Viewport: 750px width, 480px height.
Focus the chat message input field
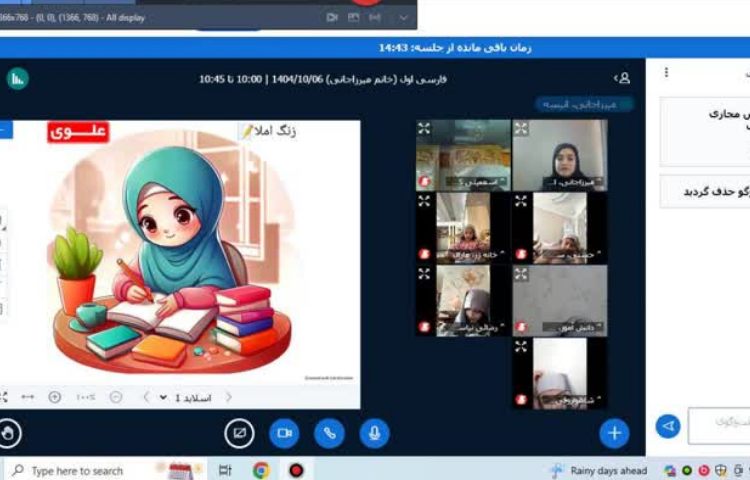pos(719,425)
